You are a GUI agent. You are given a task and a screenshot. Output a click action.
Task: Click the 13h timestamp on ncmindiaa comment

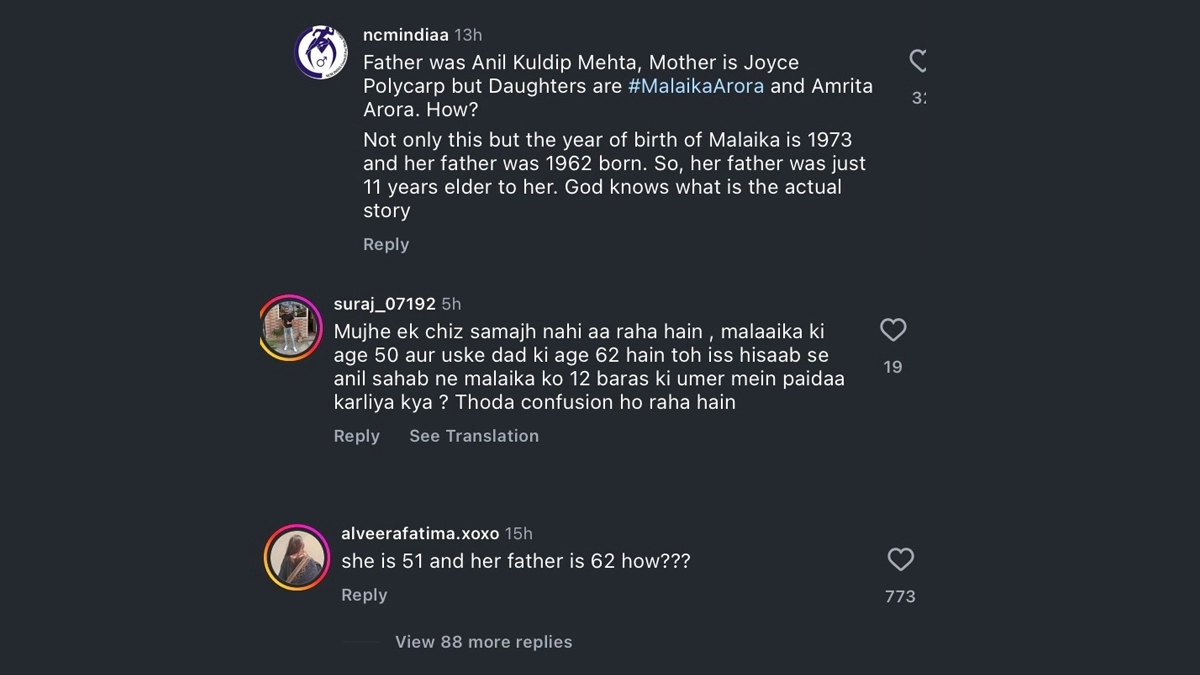[468, 35]
